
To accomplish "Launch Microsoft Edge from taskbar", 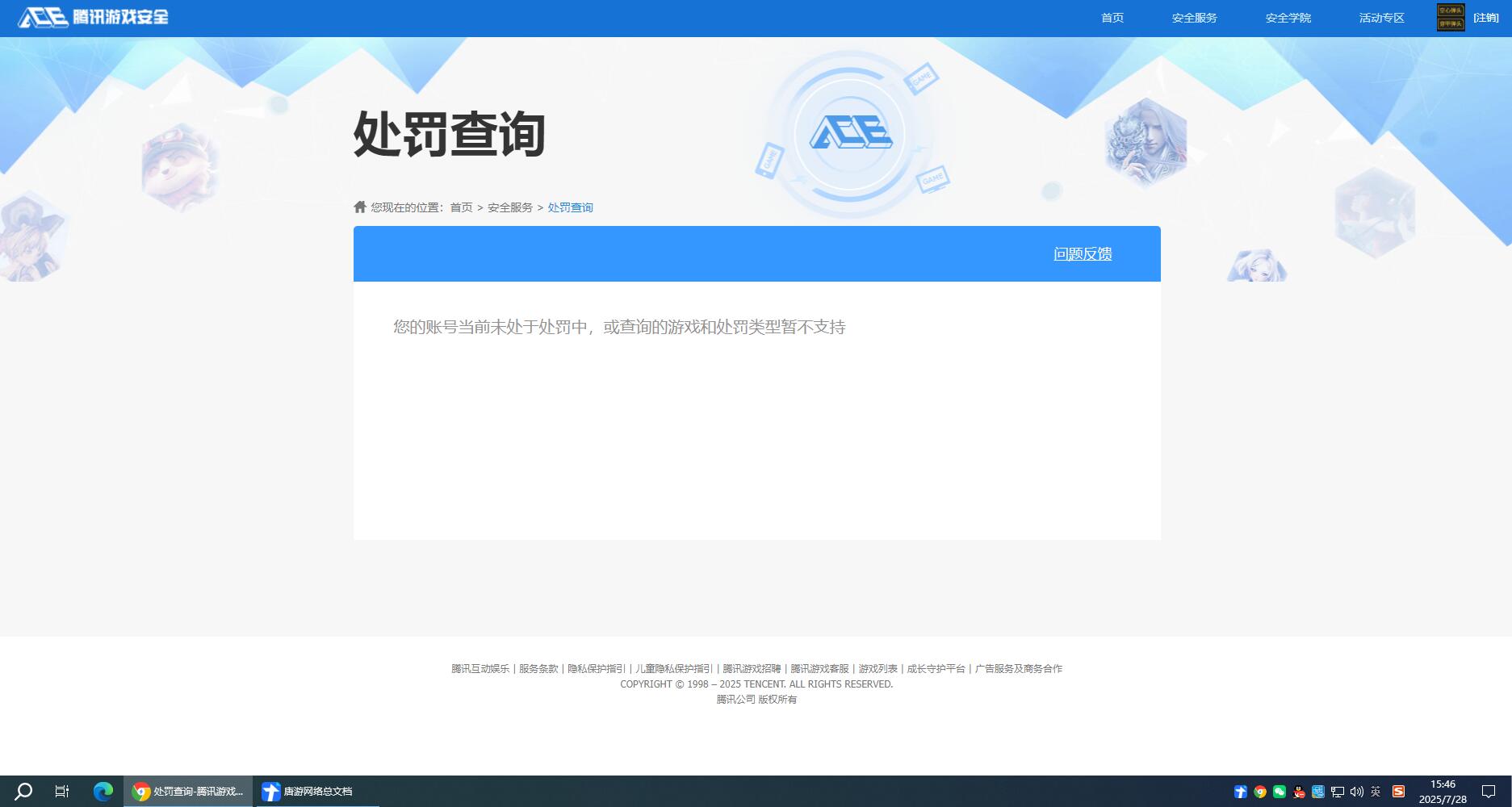I will [x=103, y=791].
